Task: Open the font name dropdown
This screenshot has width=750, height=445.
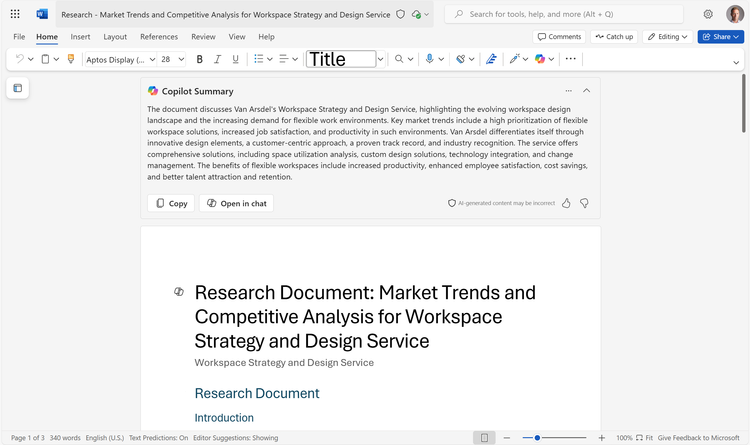Action: pos(116,59)
